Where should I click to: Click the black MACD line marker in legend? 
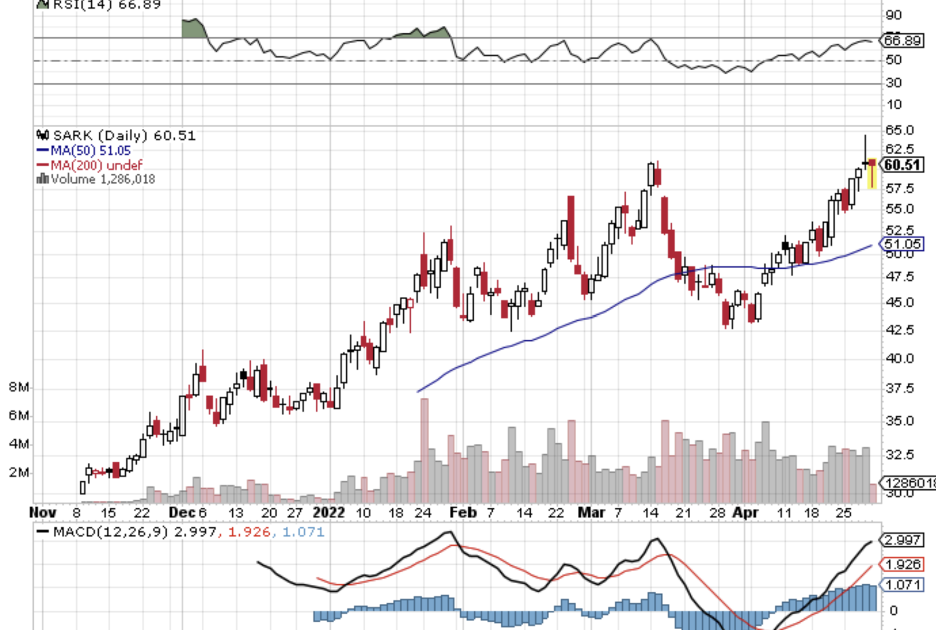(42, 530)
